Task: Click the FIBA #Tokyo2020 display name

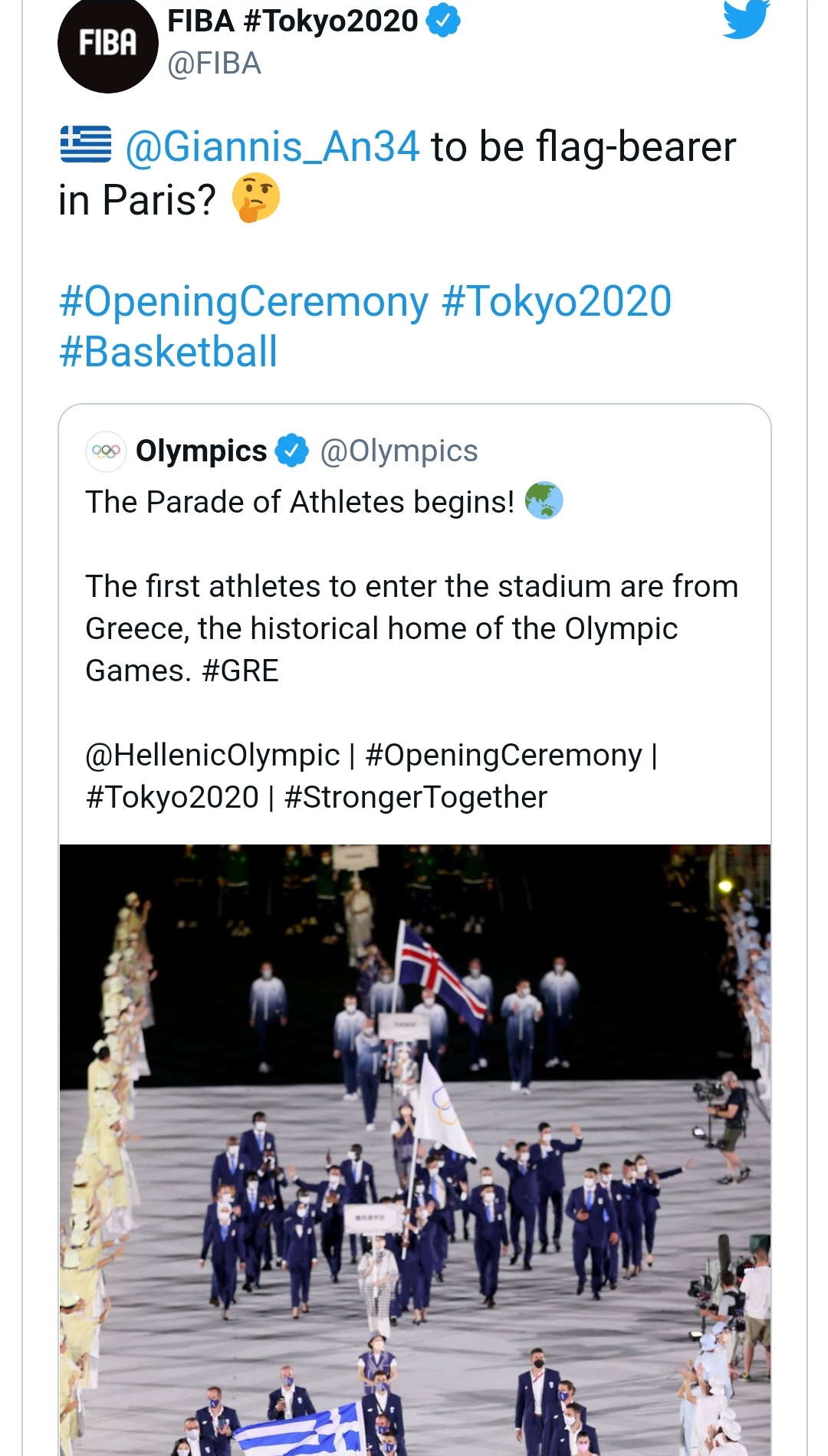Action: 293,21
